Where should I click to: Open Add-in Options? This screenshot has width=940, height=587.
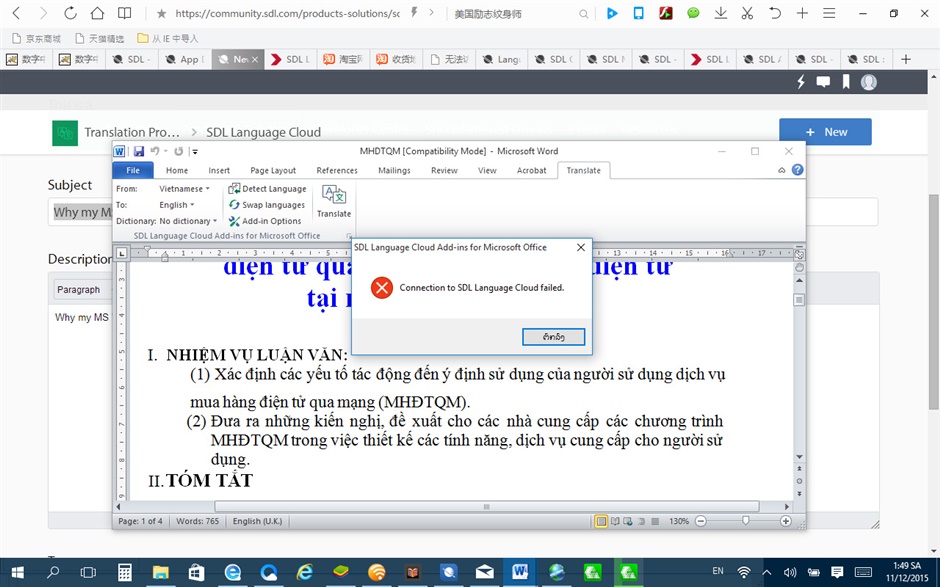264,221
